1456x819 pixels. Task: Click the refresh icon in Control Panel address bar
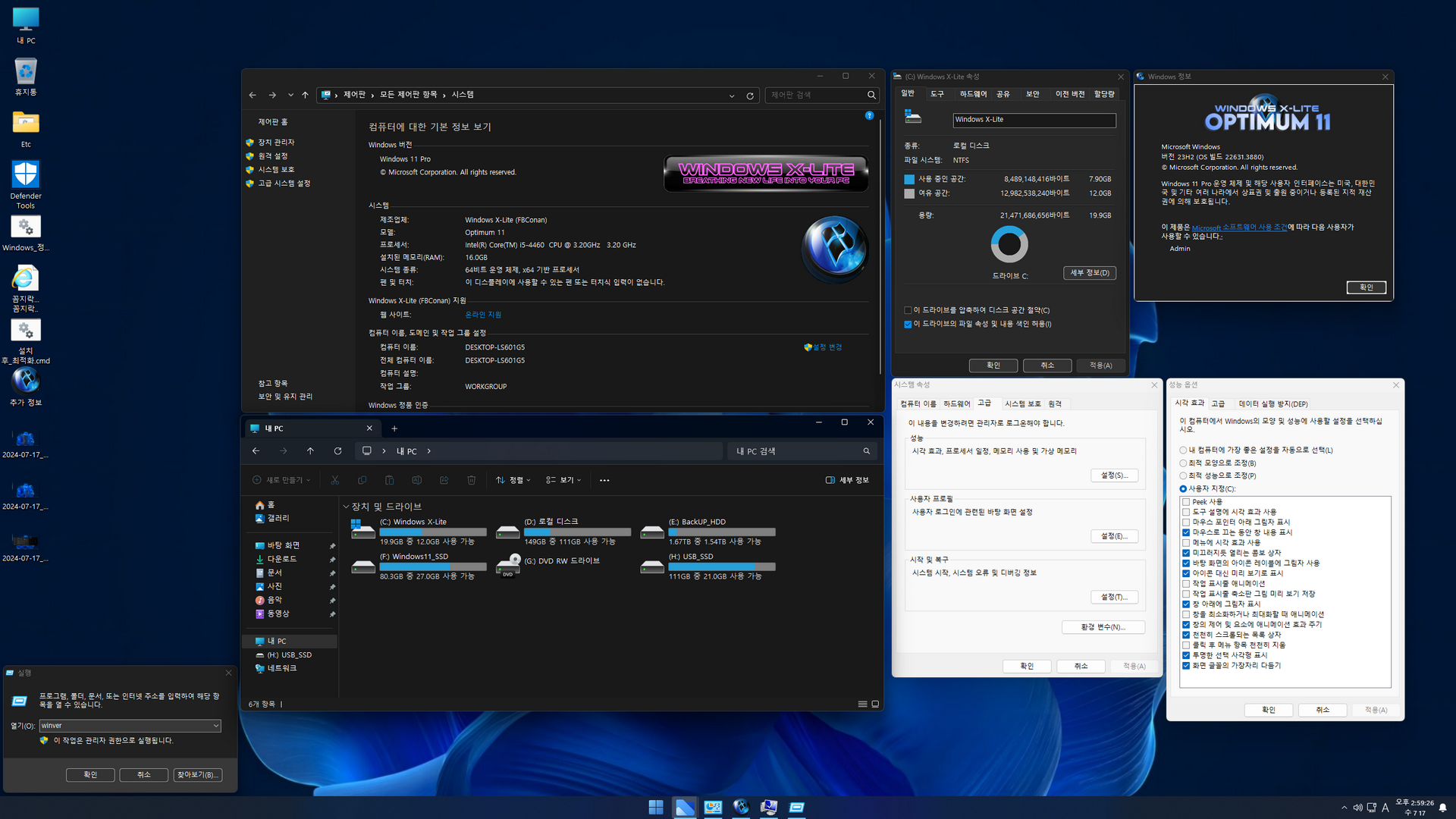click(750, 96)
